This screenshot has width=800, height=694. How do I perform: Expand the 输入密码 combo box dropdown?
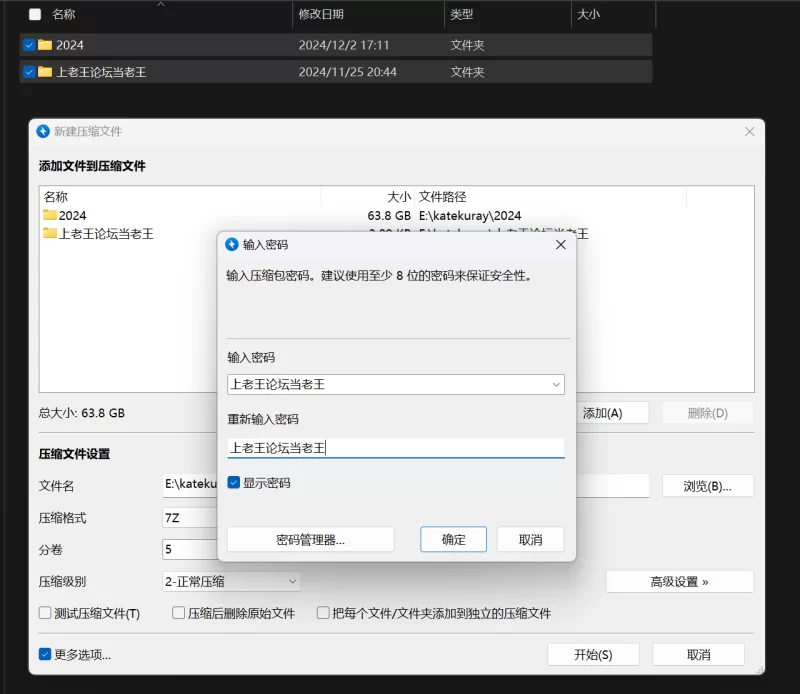coord(556,384)
